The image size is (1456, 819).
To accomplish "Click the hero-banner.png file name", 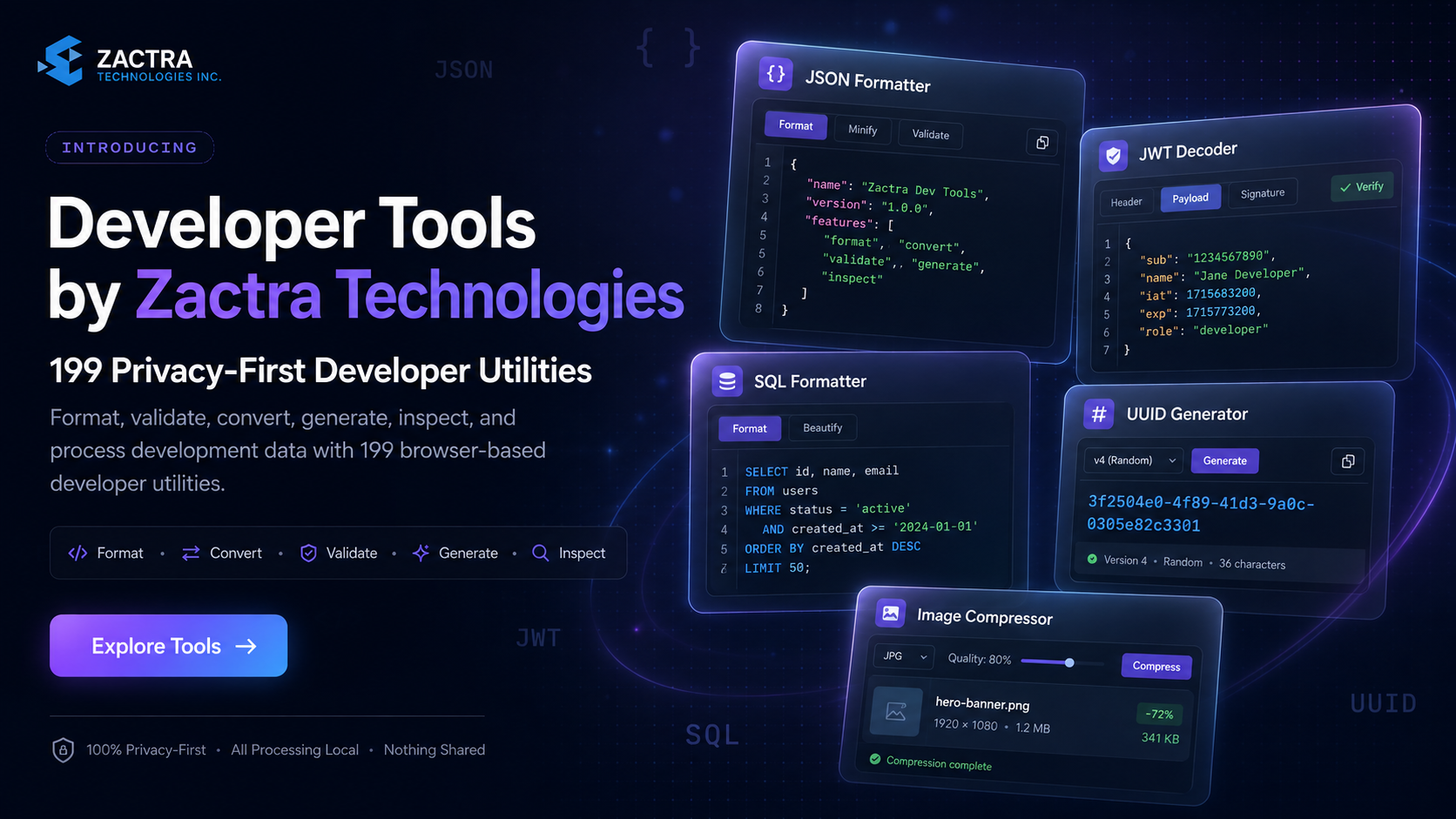I will click(982, 703).
